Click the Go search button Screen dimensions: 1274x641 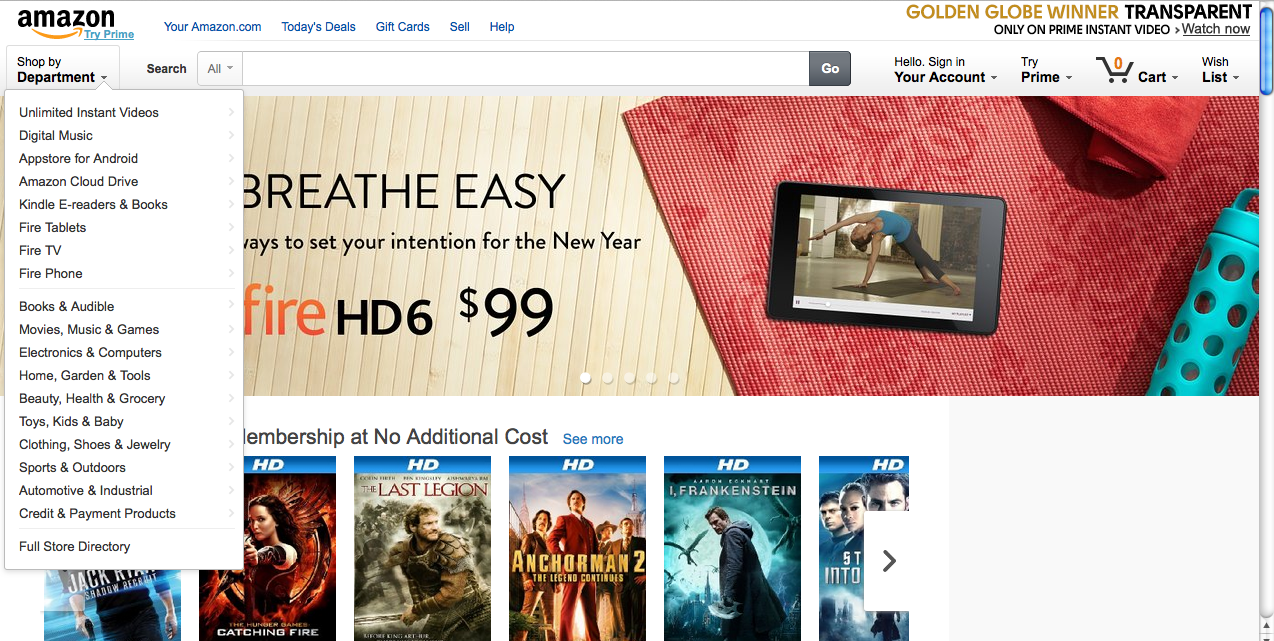[830, 69]
